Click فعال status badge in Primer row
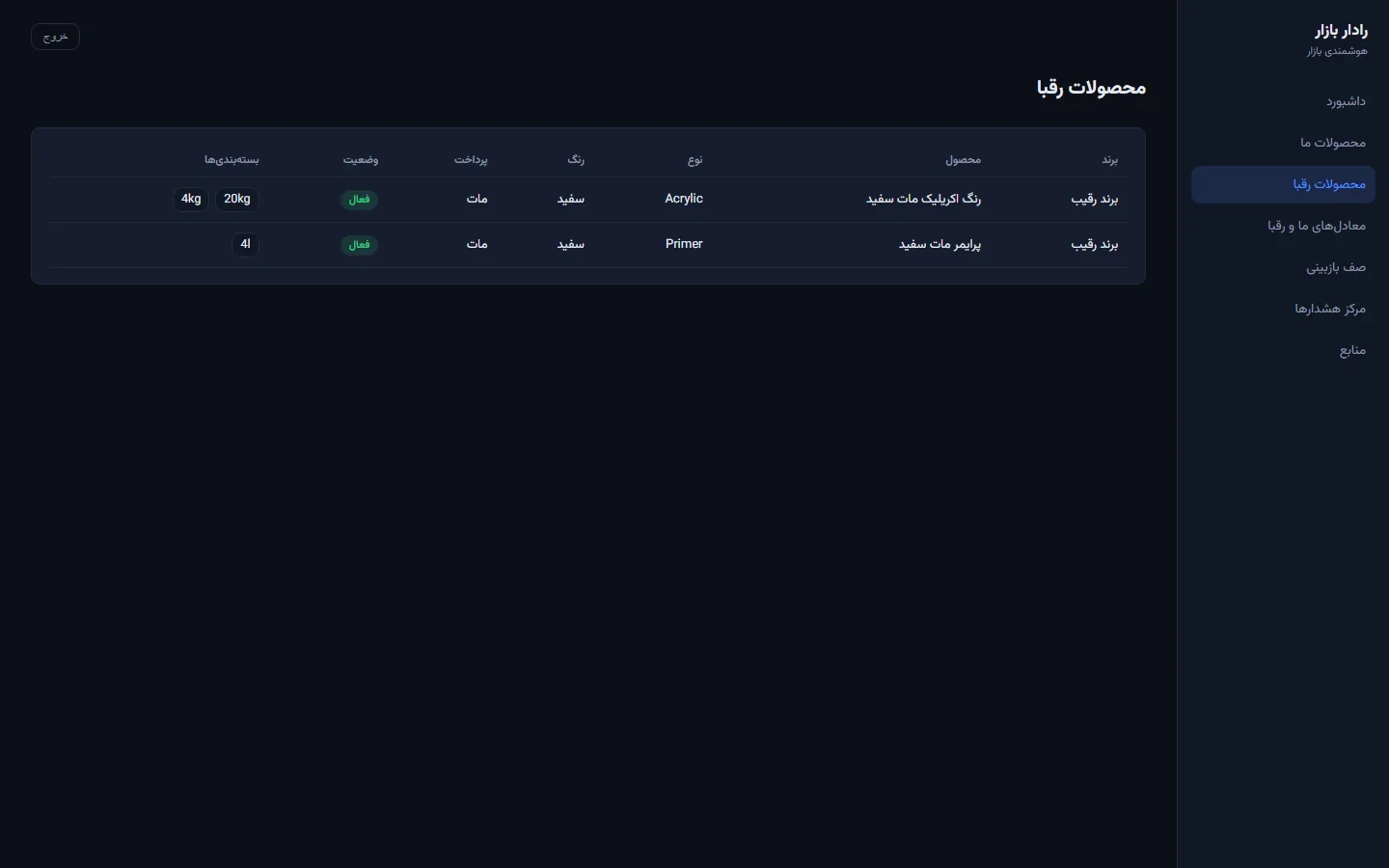Viewport: 1389px width, 868px height. coord(359,245)
